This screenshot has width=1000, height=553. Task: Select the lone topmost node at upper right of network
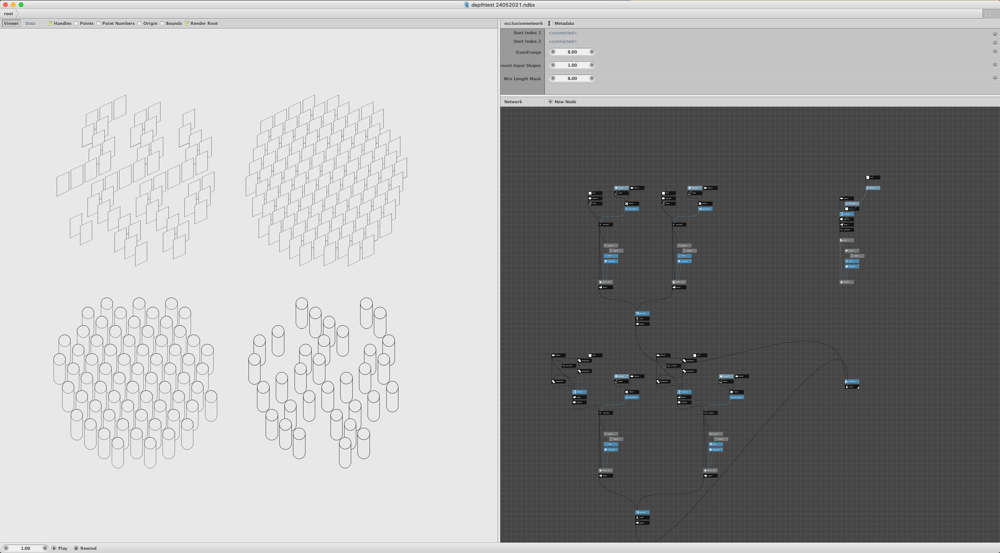(x=872, y=177)
